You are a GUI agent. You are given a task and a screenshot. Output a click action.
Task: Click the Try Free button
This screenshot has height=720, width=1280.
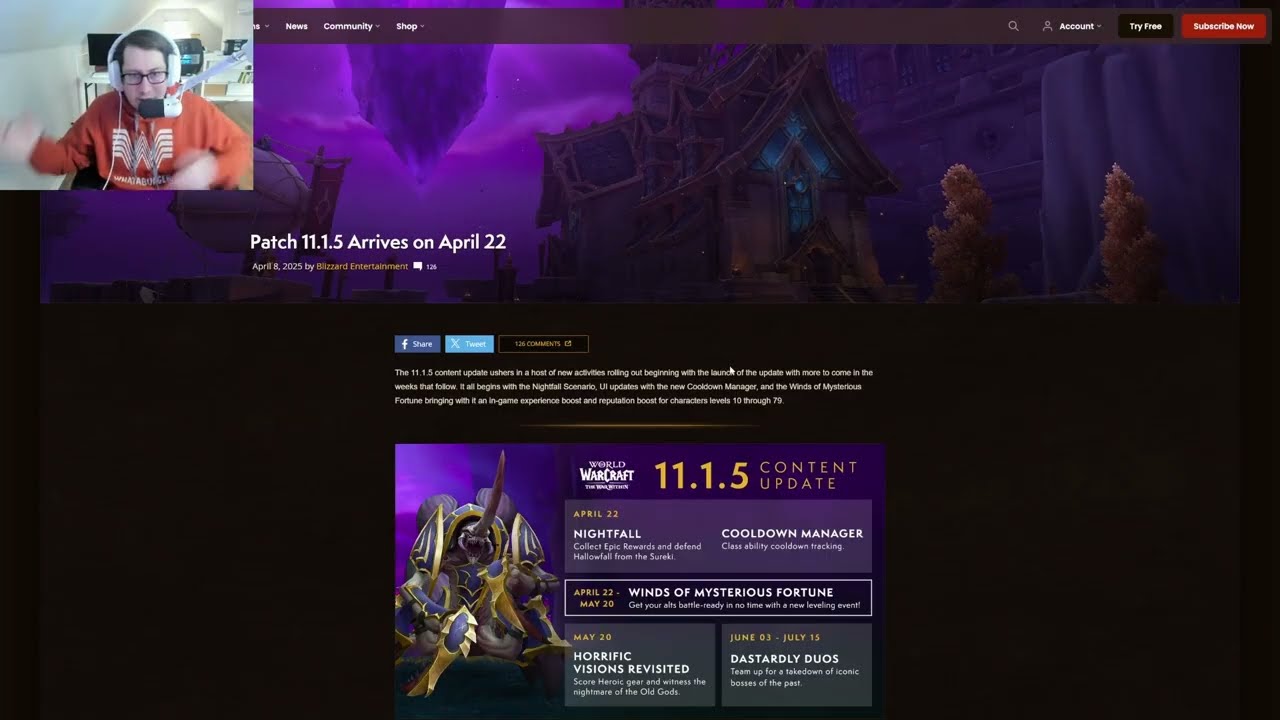click(x=1145, y=26)
